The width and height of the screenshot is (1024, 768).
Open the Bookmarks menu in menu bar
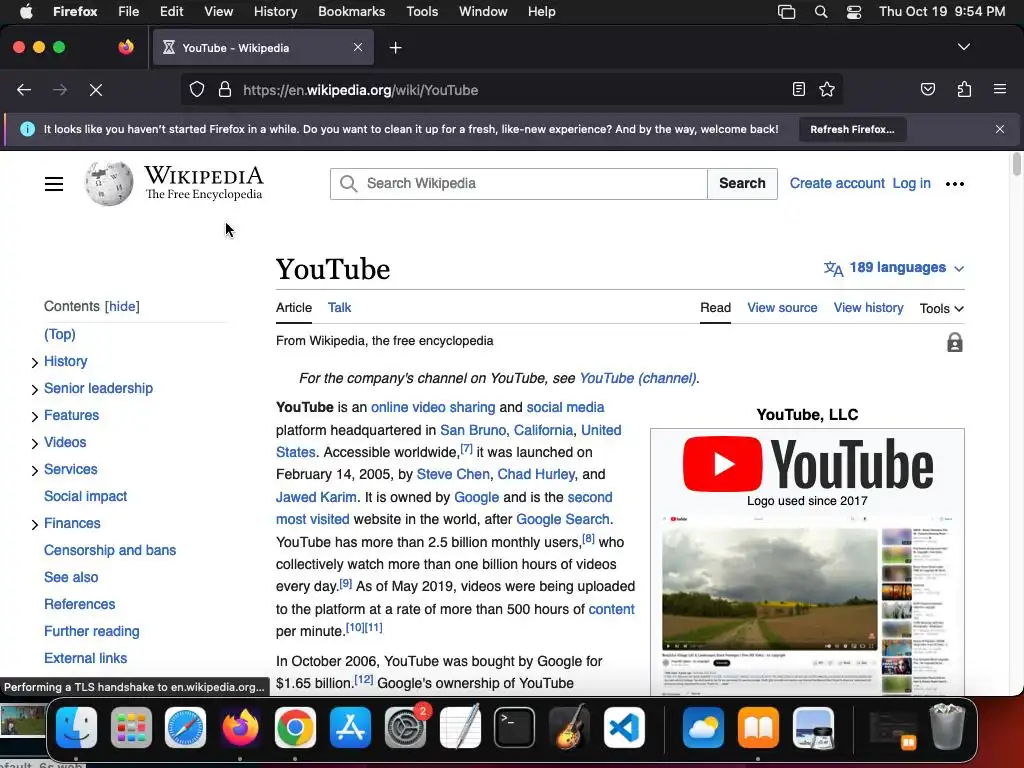[351, 11]
